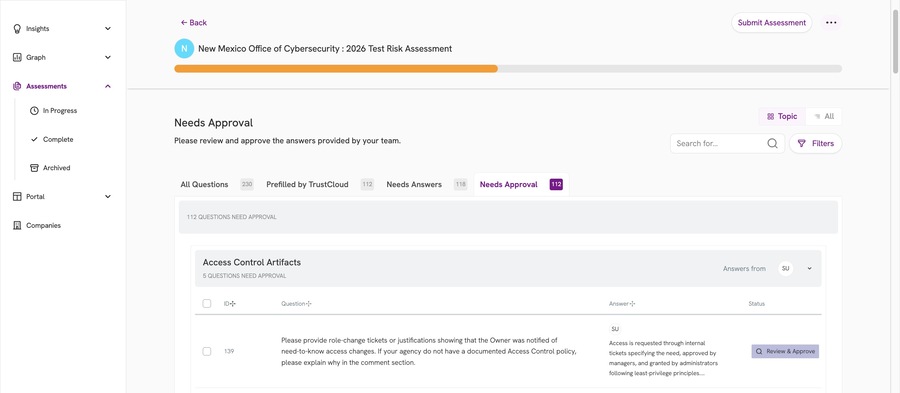The width and height of the screenshot is (900, 393).
Task: Click the N organization avatar
Action: coord(184,49)
